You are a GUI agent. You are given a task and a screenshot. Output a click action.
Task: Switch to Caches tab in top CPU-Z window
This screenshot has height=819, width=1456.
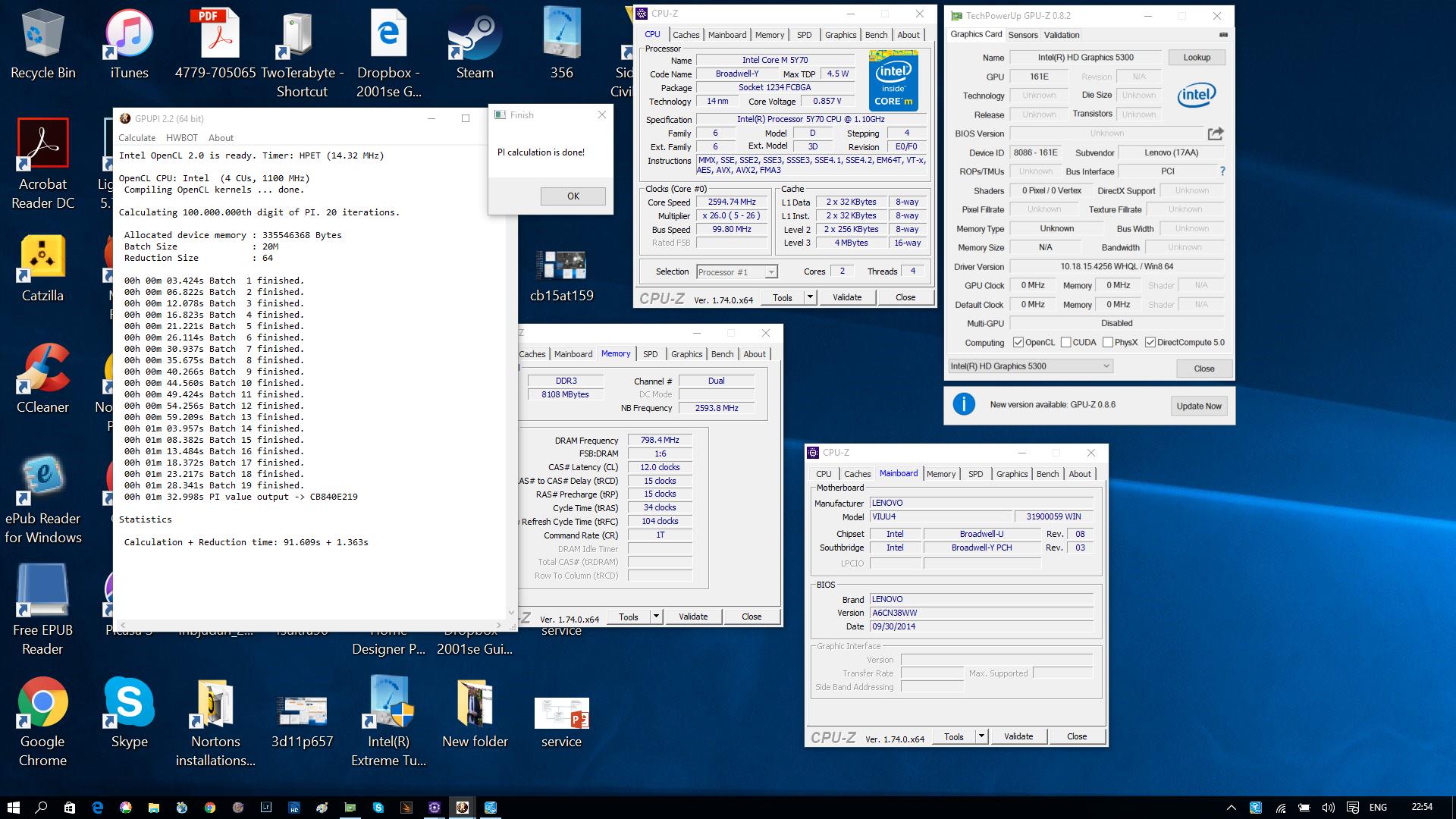click(686, 35)
